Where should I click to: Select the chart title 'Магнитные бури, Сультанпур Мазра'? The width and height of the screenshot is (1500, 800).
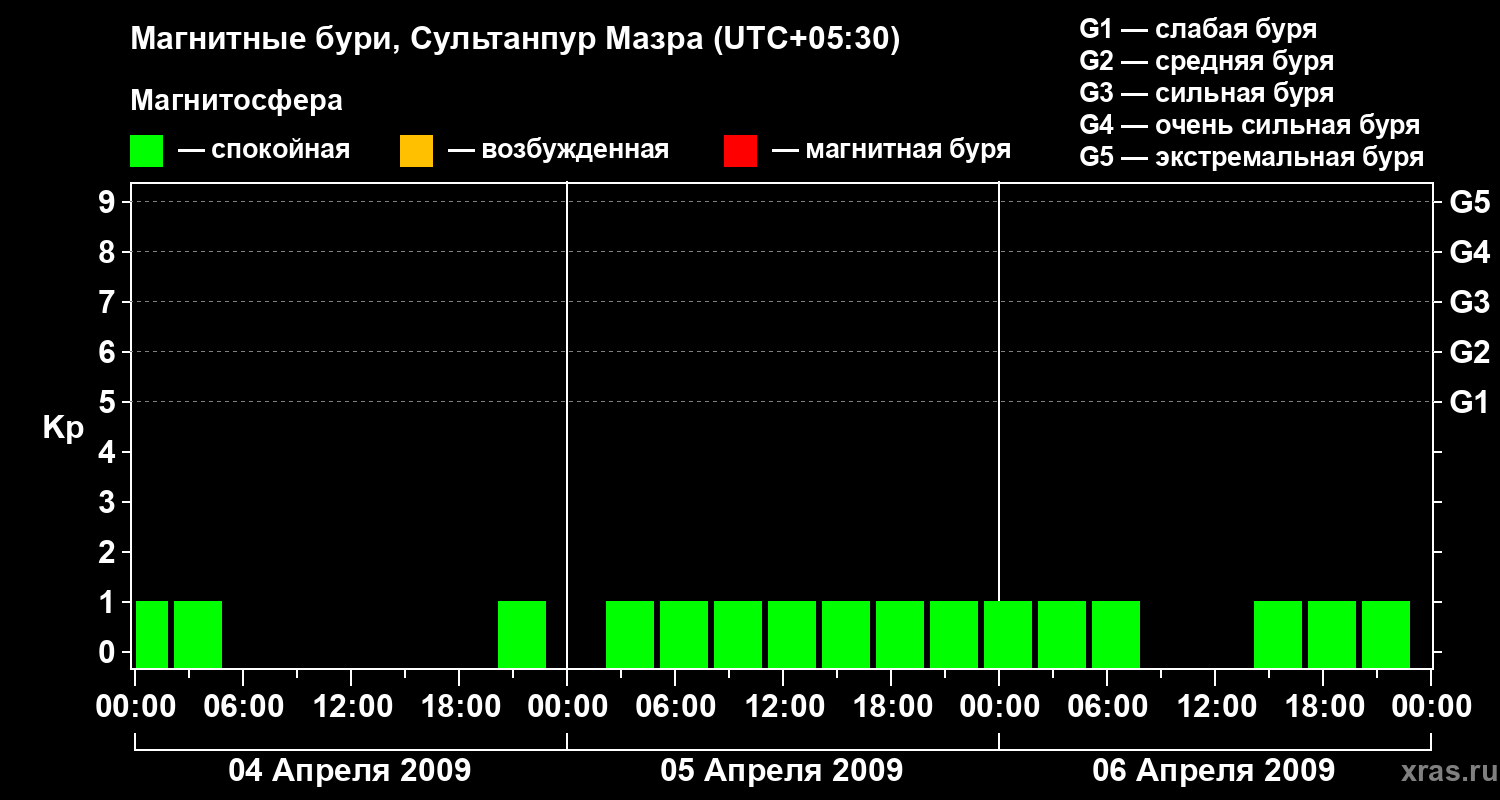click(417, 40)
